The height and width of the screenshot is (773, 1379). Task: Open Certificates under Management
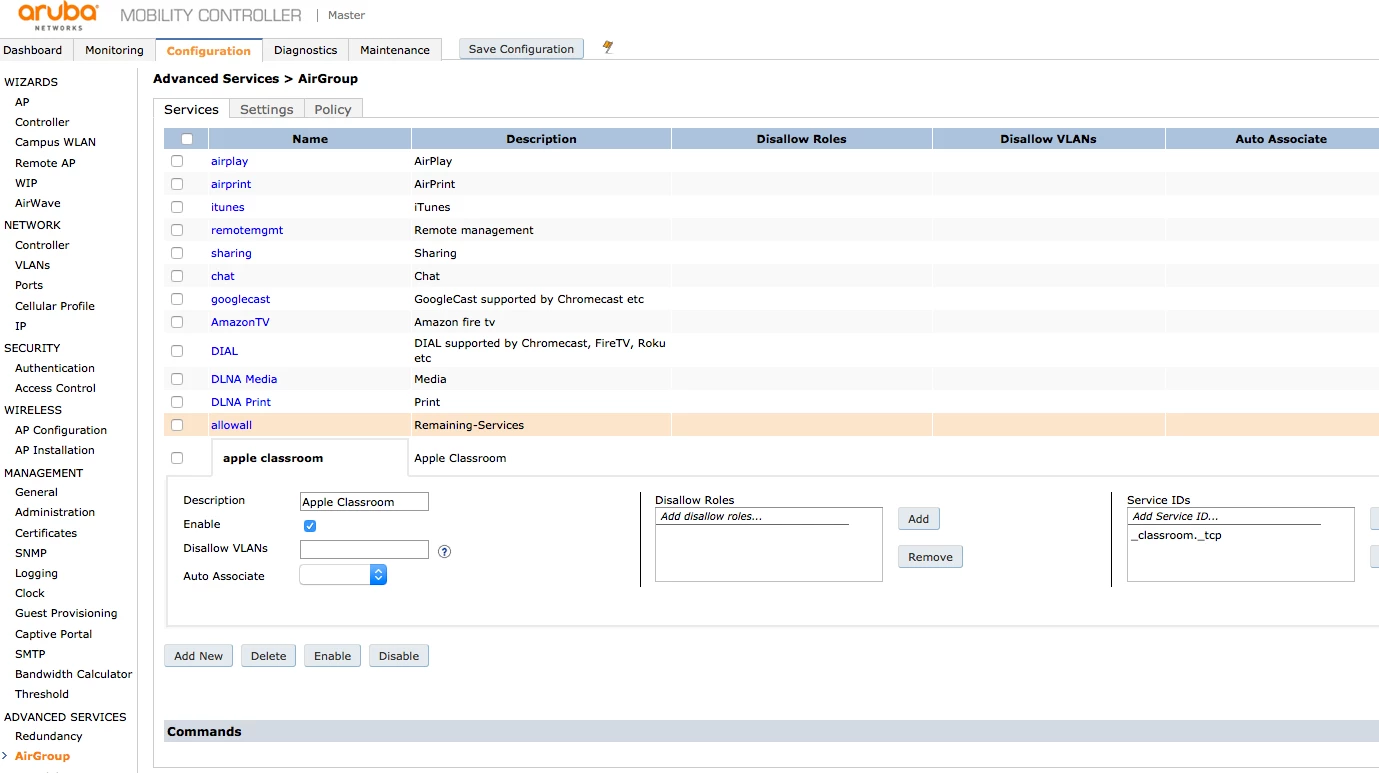(46, 533)
